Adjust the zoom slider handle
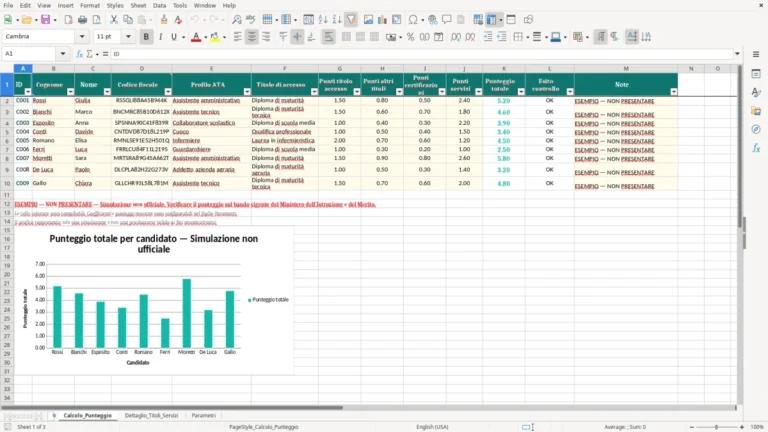Screen dimensions: 768x432 716,427
